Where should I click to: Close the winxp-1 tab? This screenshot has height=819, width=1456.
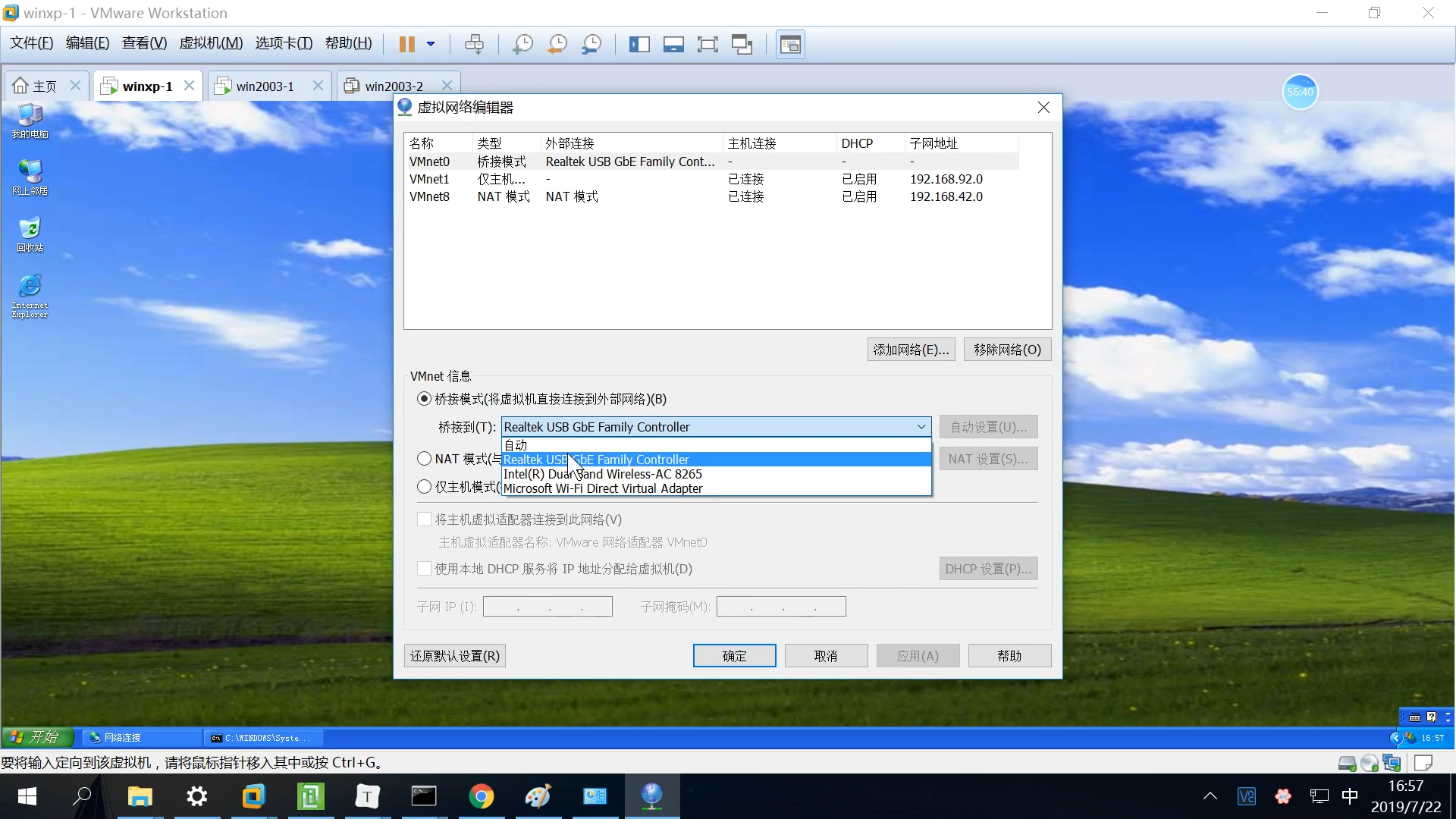coord(190,86)
